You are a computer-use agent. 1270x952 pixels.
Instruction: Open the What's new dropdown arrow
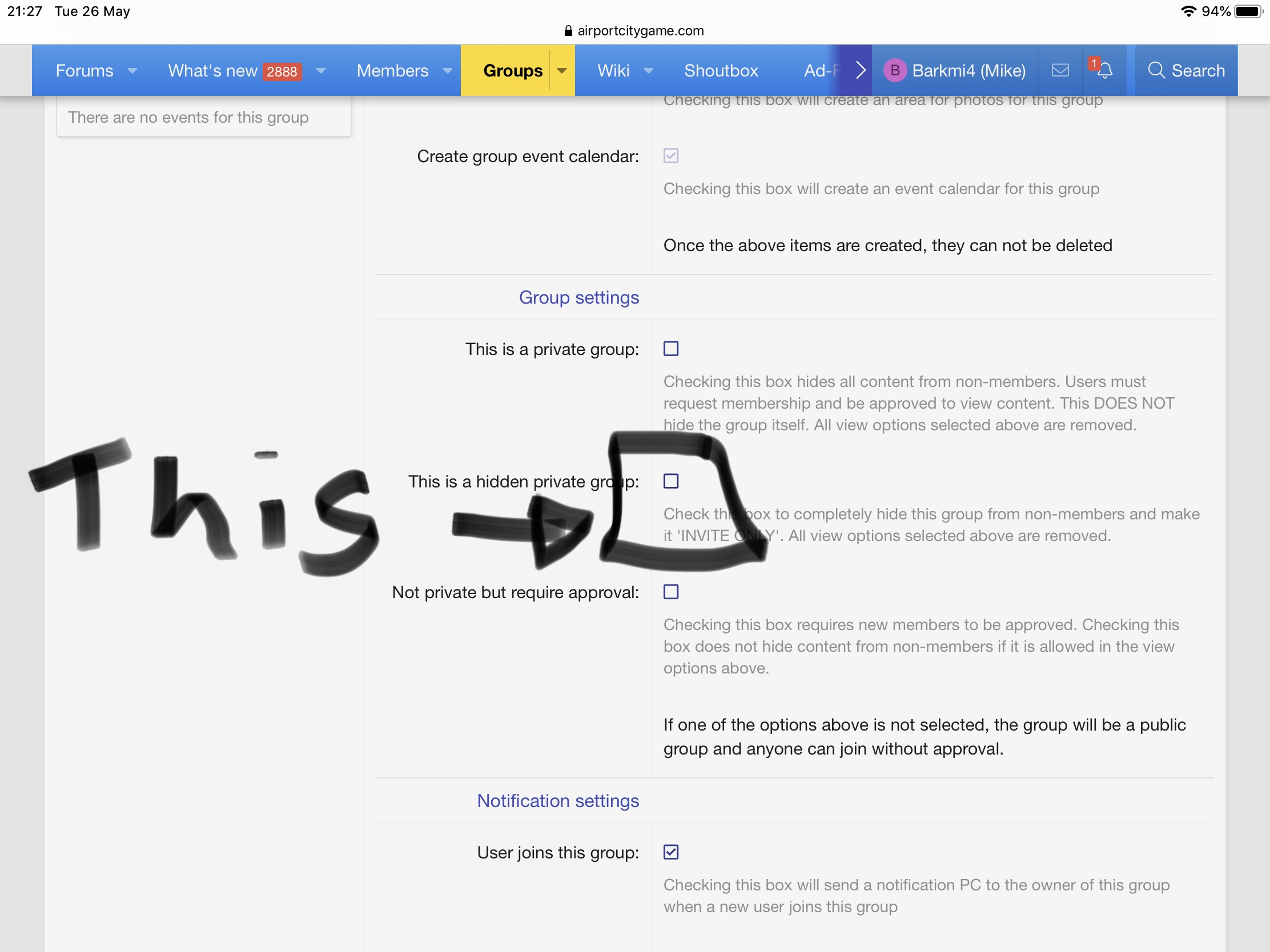321,71
